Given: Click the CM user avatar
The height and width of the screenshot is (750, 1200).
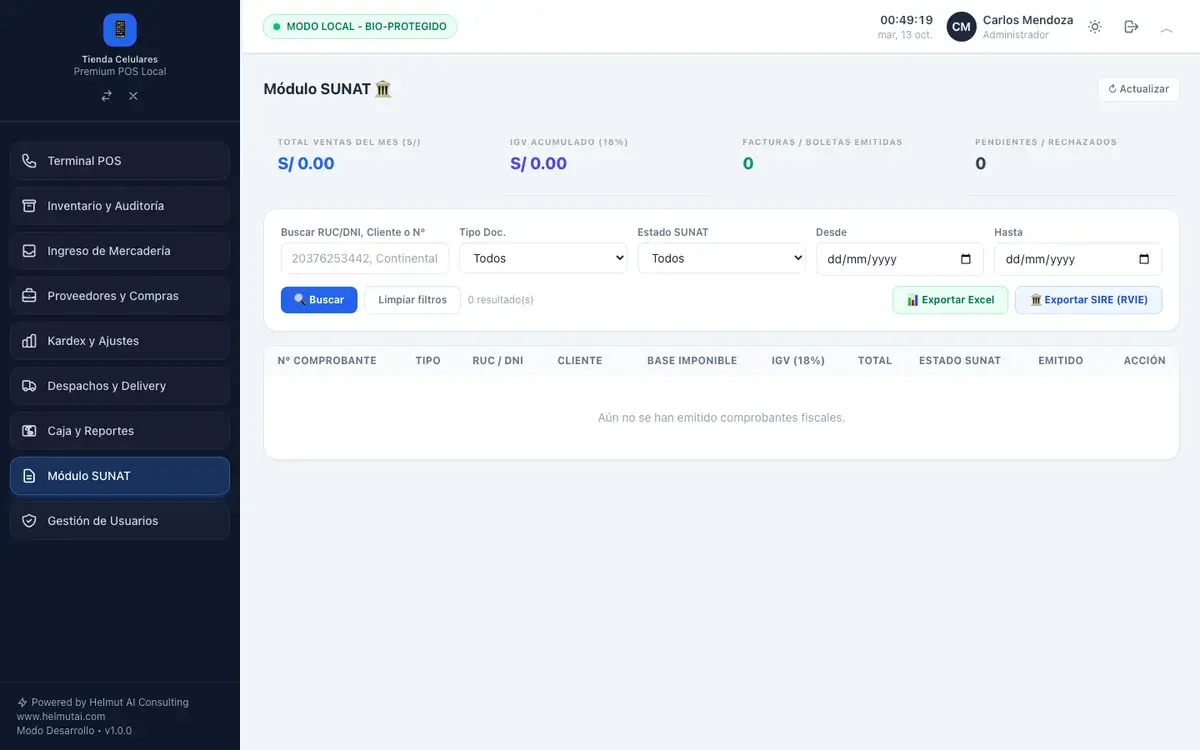Looking at the screenshot, I should click(961, 27).
